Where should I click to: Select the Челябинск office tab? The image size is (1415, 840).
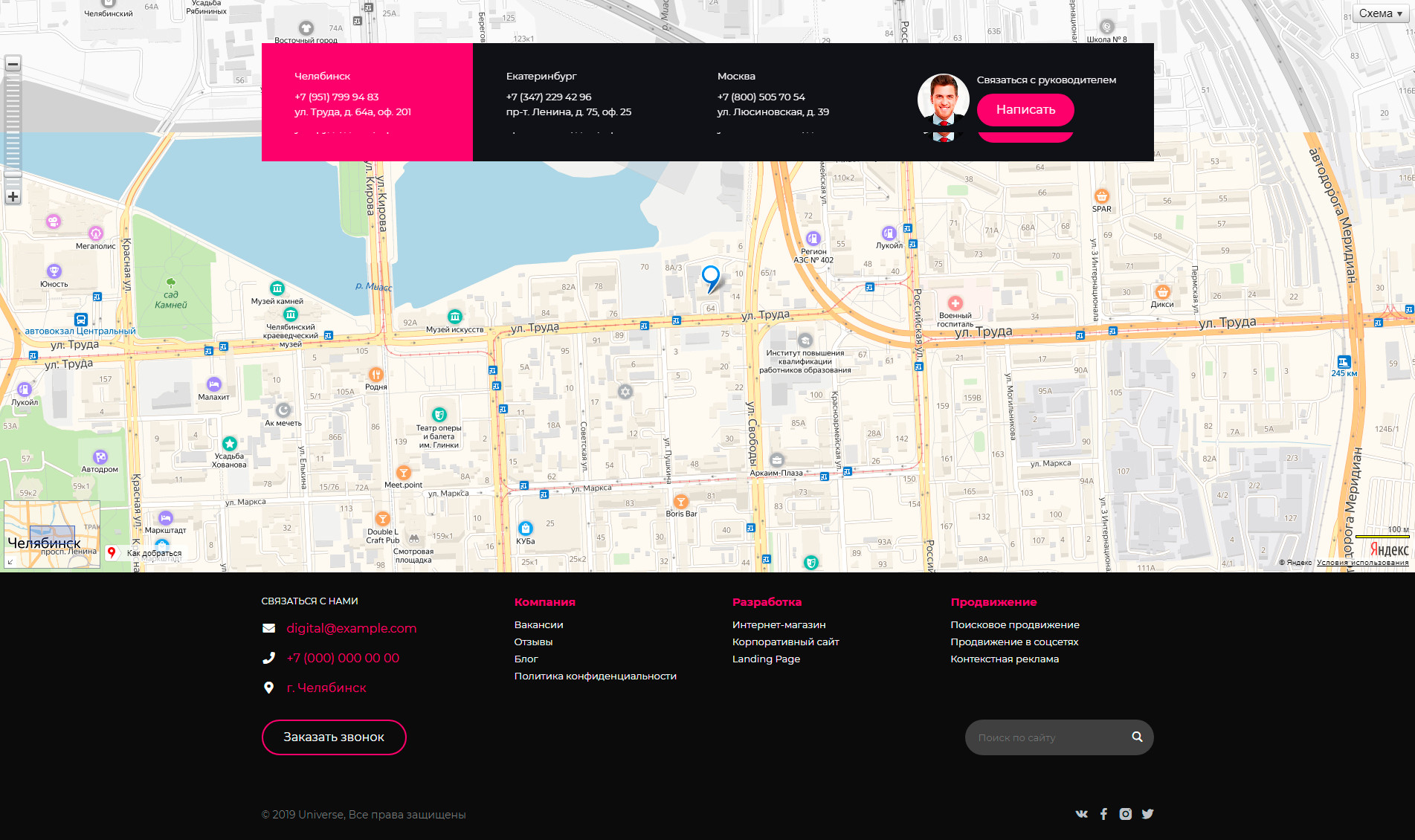click(x=367, y=102)
